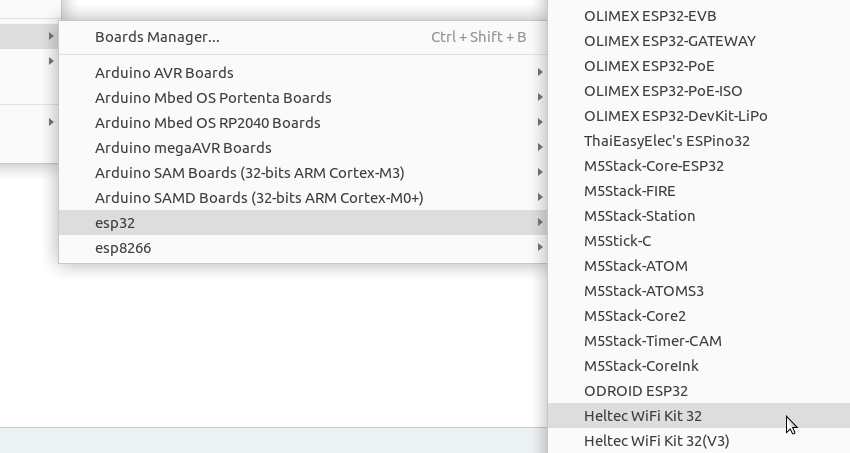Pick ThaiEasyElec's ESPino32 board
Image resolution: width=850 pixels, height=453 pixels.
point(699,141)
